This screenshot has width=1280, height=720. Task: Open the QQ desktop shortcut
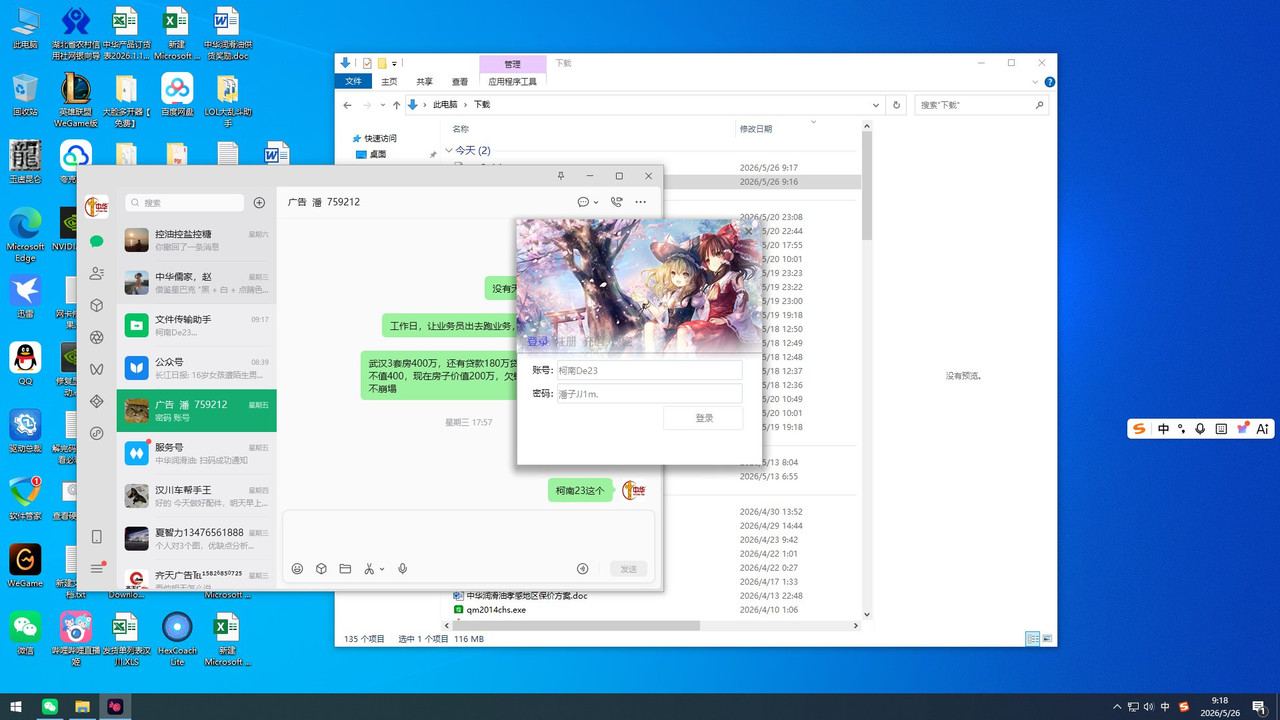25,362
